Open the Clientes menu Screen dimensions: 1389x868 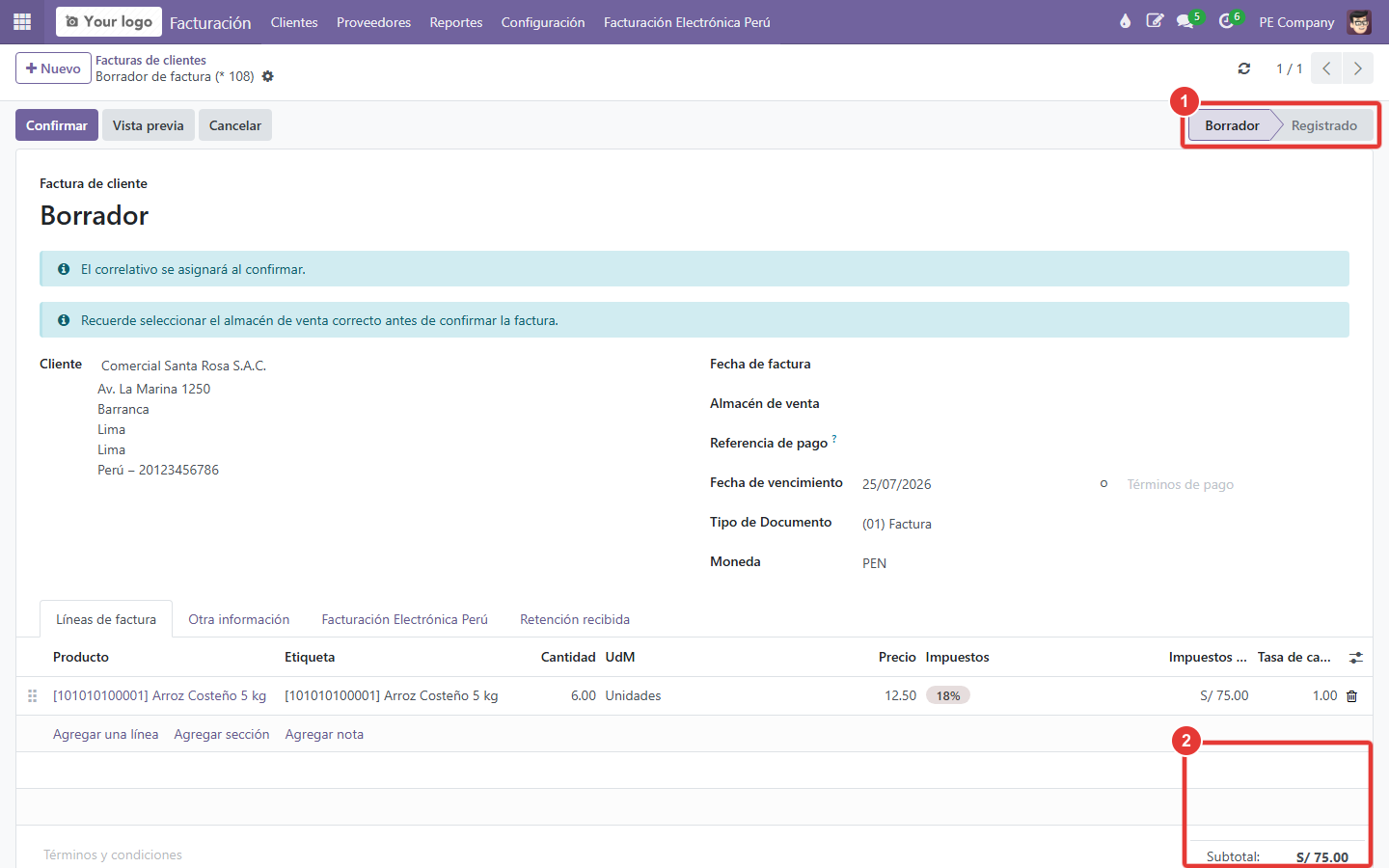click(x=294, y=22)
